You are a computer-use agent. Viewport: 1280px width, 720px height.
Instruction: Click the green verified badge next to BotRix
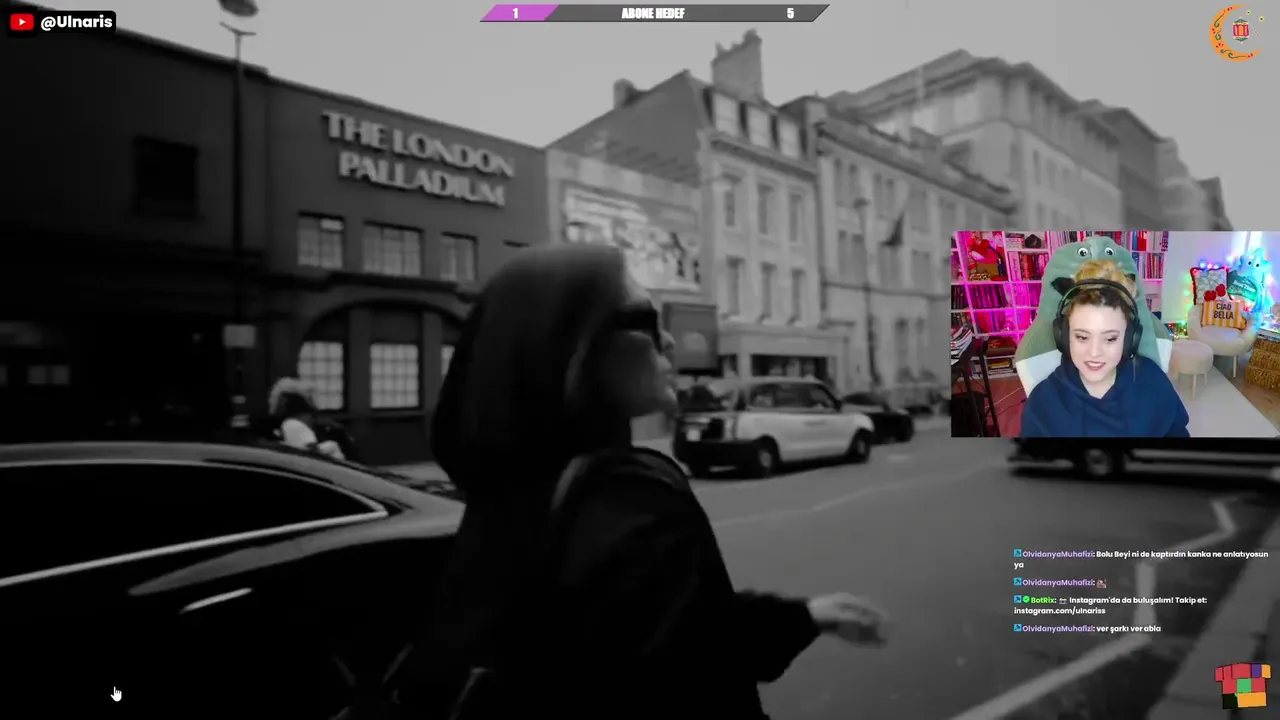click(x=1026, y=600)
